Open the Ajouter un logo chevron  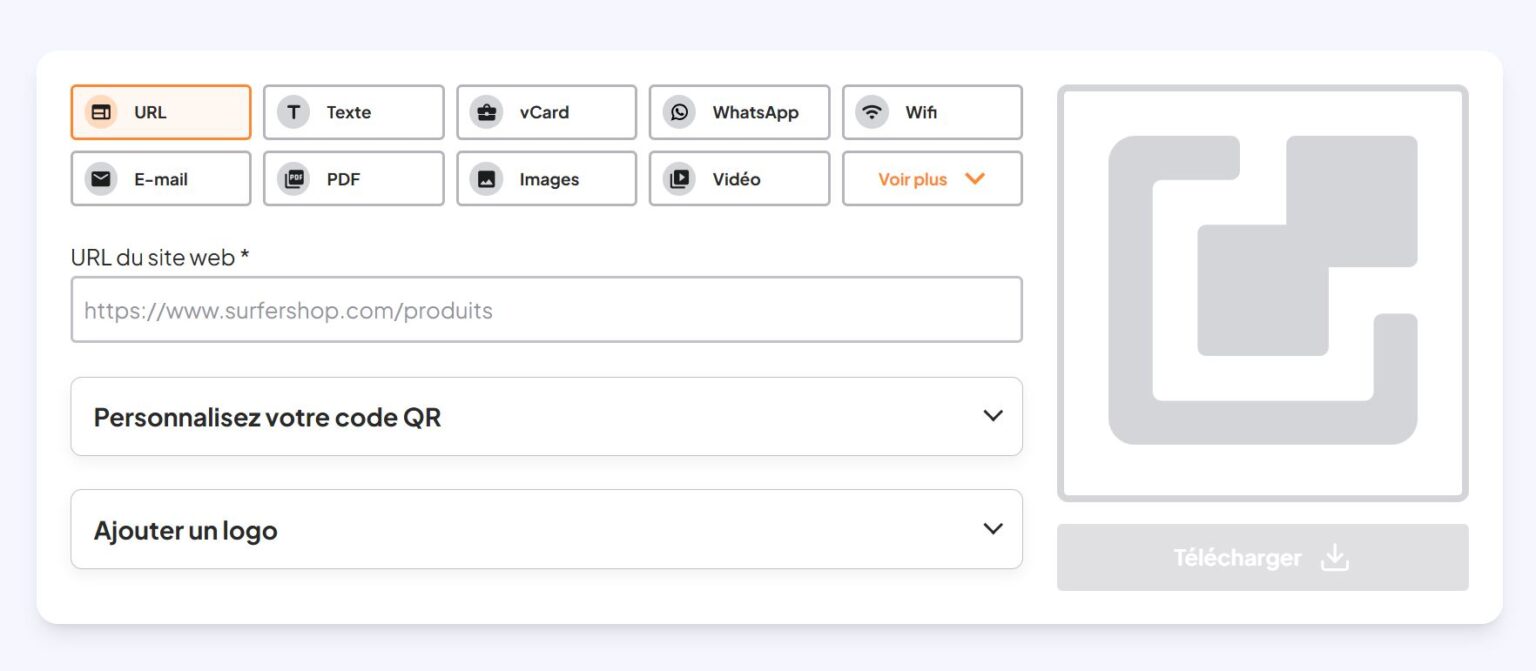(x=993, y=528)
